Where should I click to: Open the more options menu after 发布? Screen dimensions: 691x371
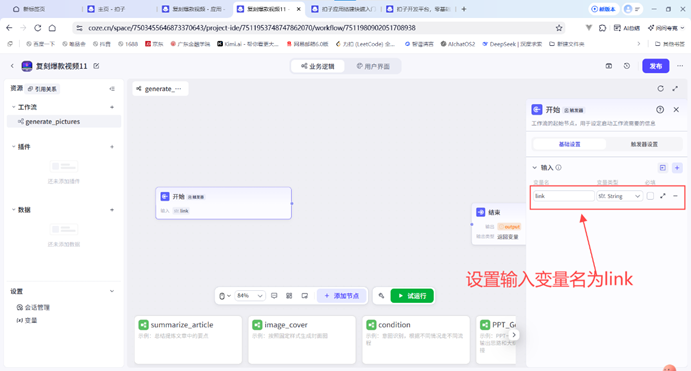(x=680, y=66)
